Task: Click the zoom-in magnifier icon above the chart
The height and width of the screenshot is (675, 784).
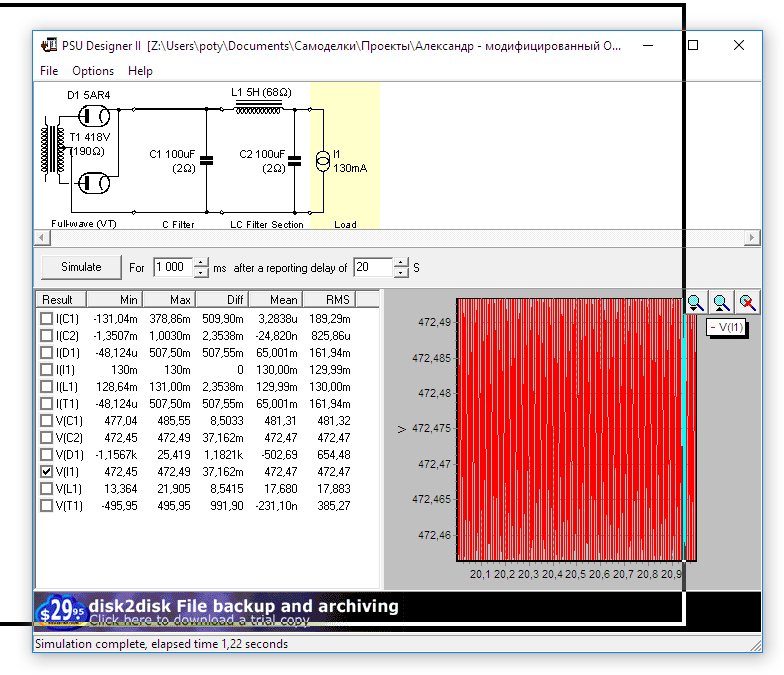Action: point(696,302)
